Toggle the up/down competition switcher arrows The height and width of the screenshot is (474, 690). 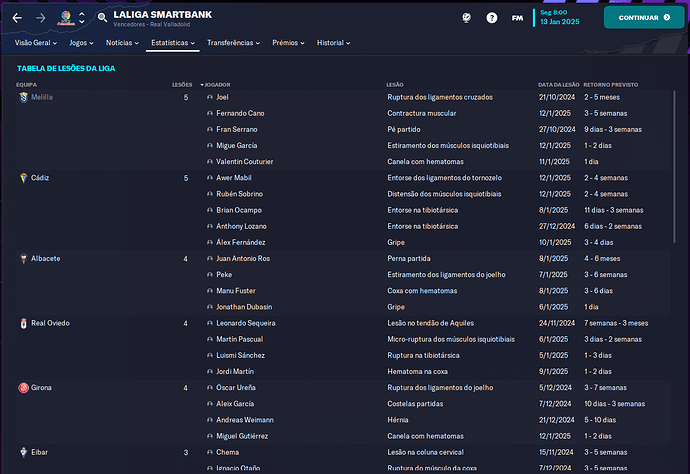pyautogui.click(x=82, y=18)
